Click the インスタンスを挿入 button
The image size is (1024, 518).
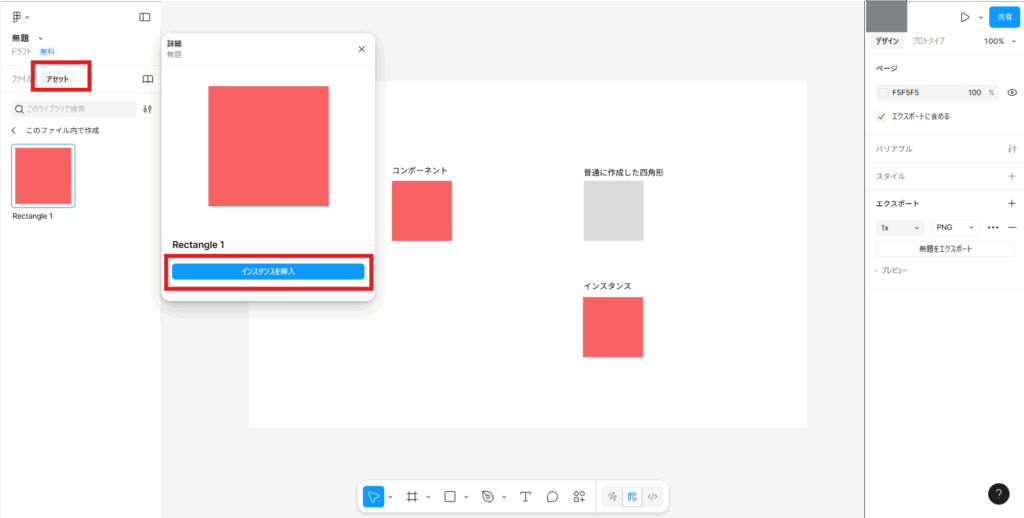(268, 271)
